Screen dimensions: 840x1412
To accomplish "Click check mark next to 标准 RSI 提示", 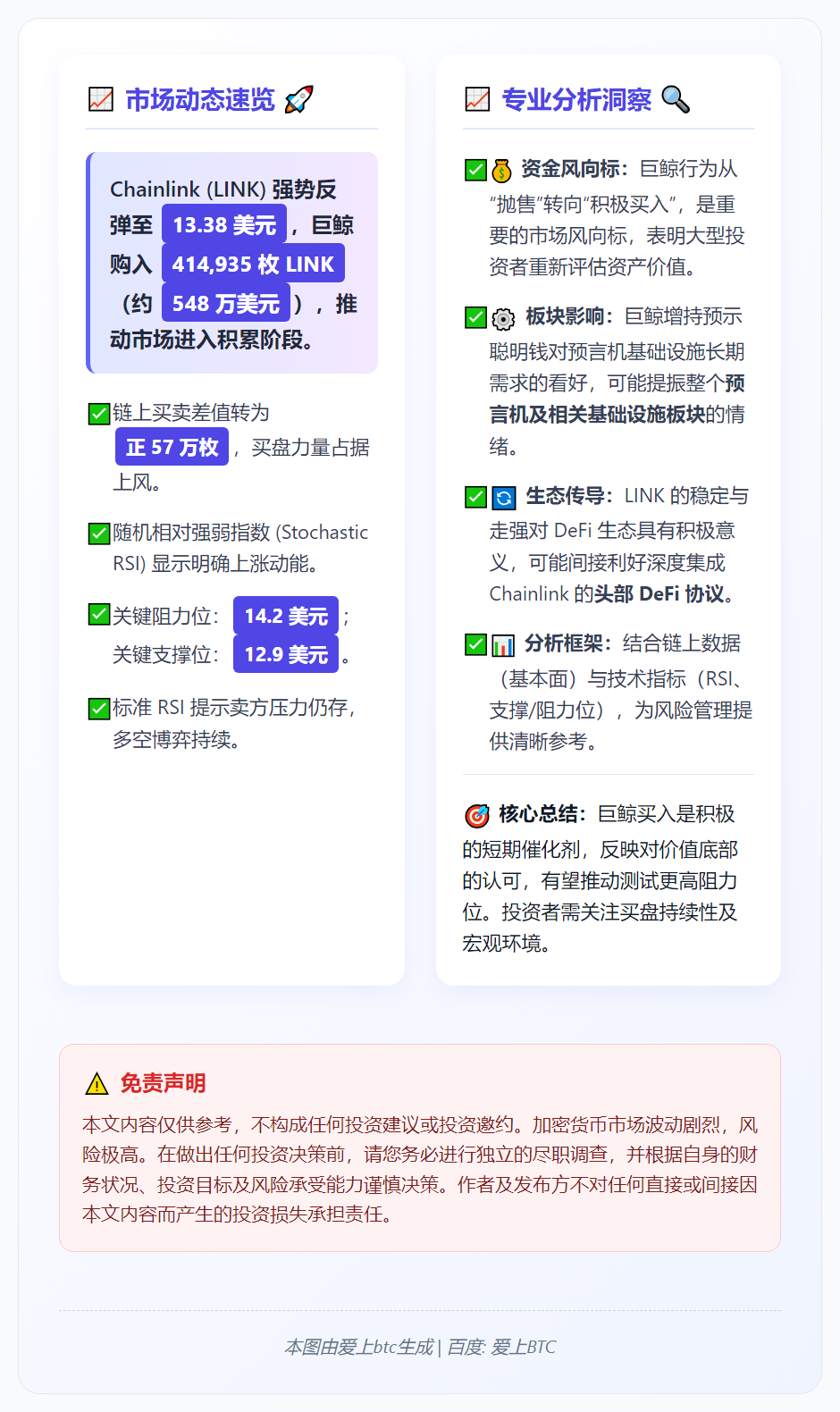I will coord(99,709).
